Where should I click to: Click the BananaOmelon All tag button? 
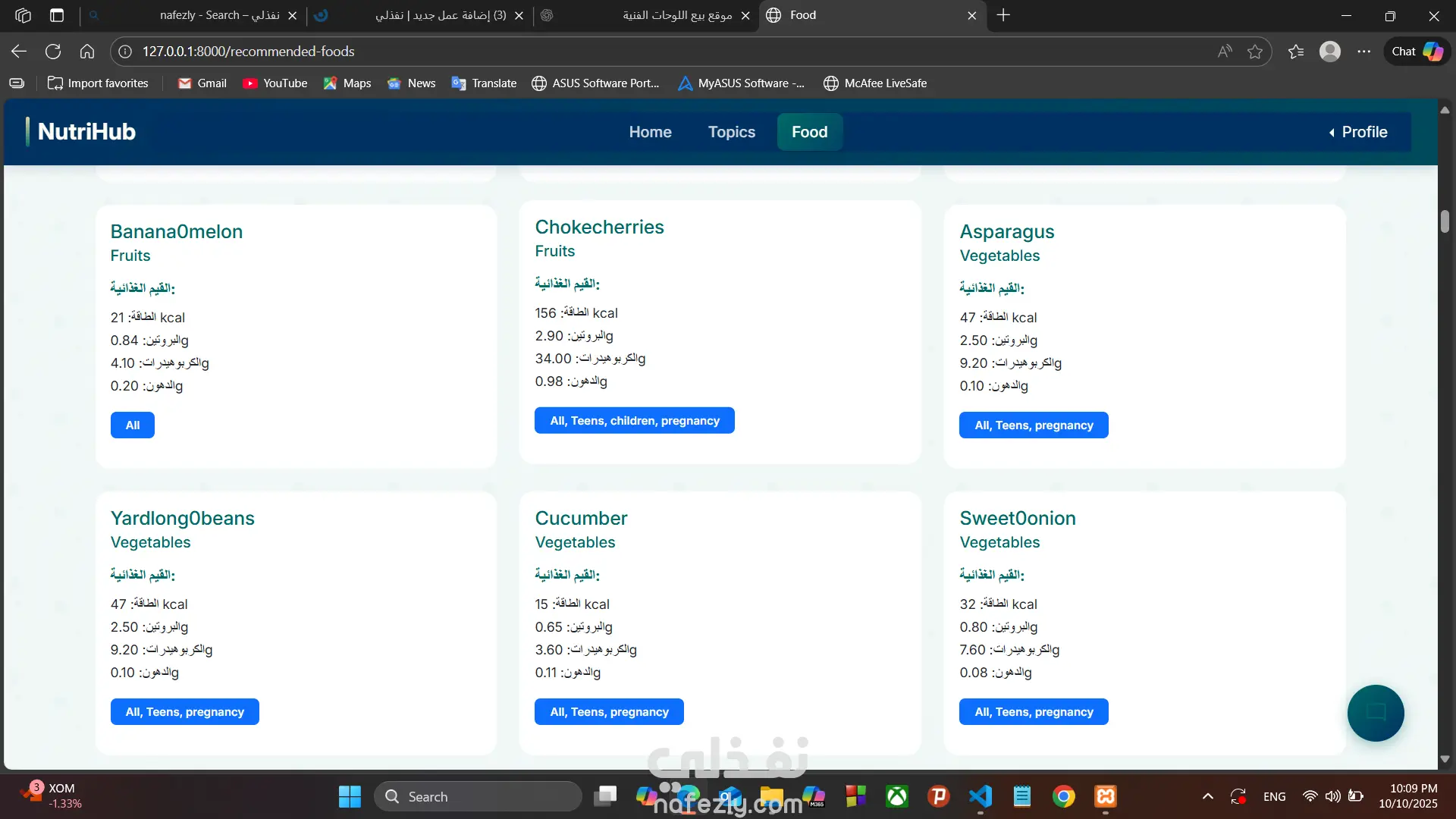[133, 425]
